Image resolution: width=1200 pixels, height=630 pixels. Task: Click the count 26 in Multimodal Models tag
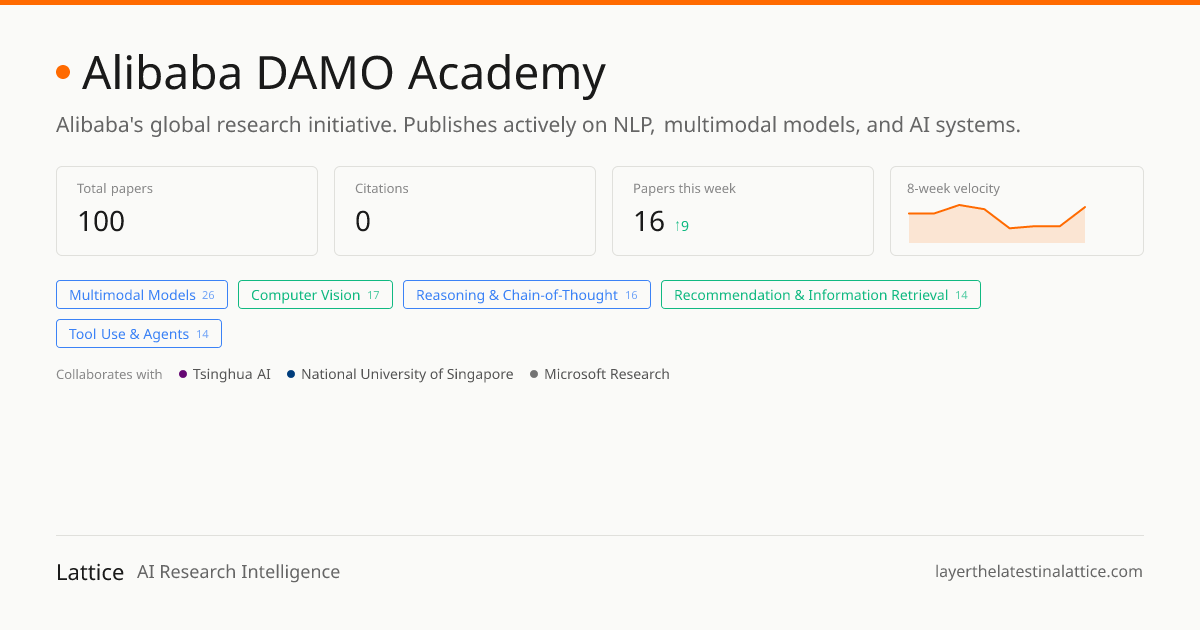208,296
